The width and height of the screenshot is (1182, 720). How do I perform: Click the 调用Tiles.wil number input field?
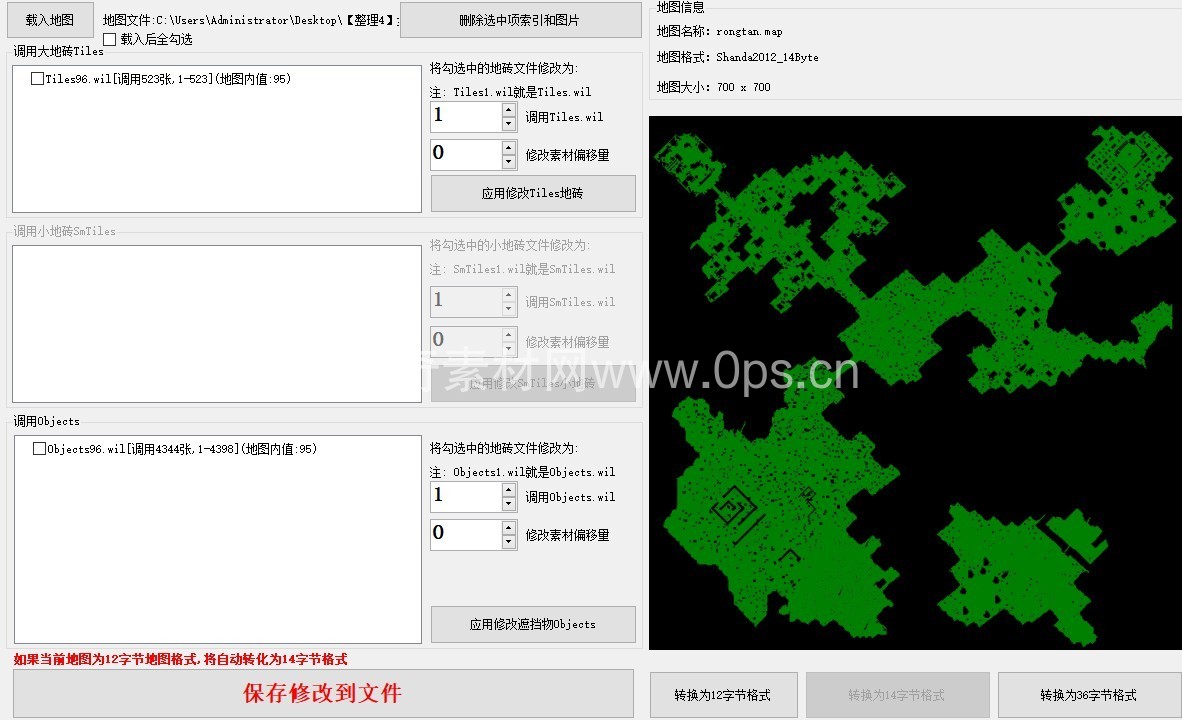coord(465,117)
